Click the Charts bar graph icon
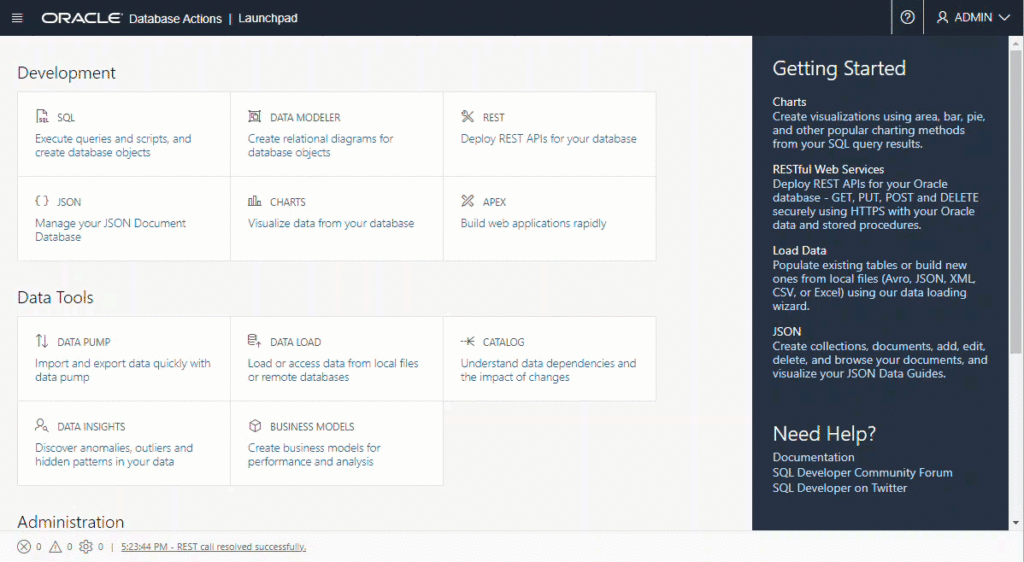 (x=255, y=201)
